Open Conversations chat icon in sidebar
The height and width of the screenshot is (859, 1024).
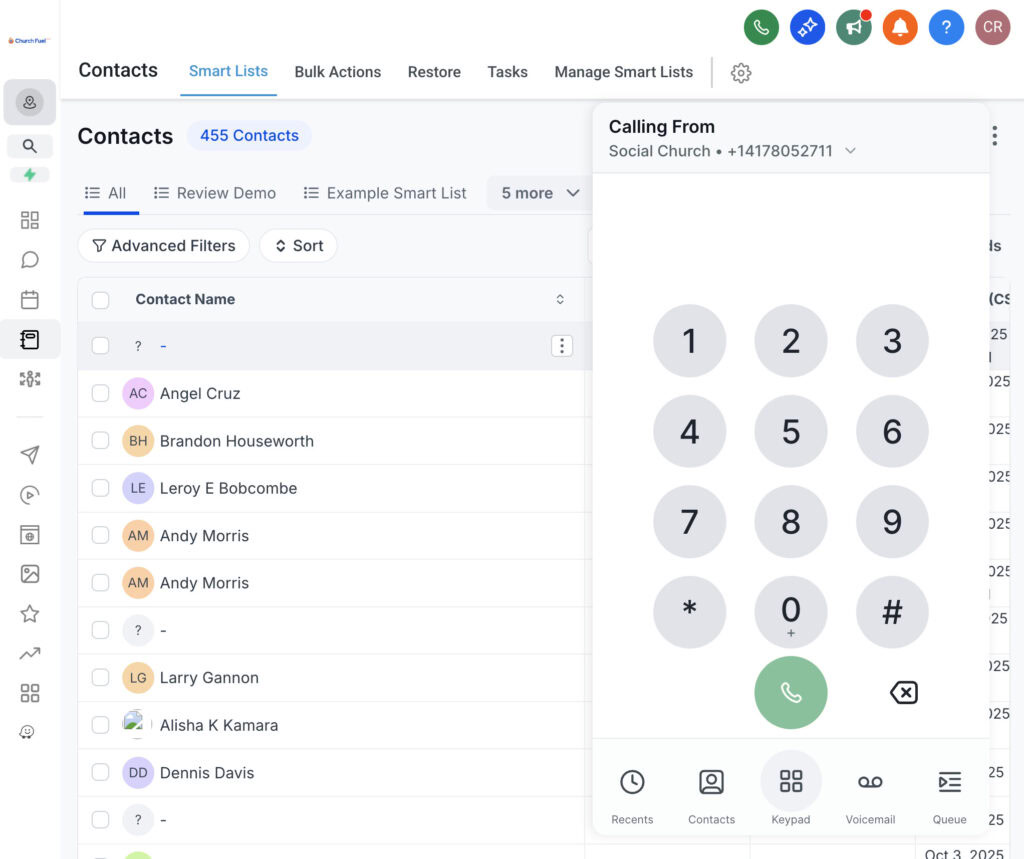tap(30, 260)
